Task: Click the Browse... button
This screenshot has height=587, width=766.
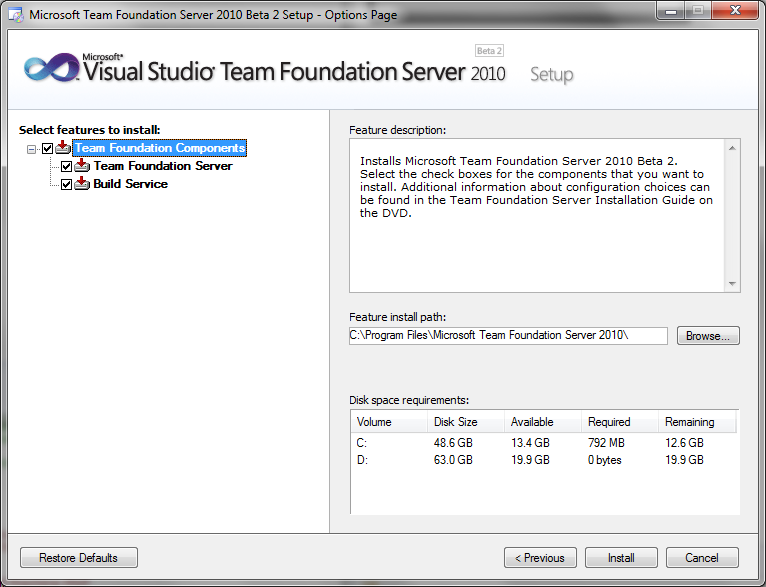Action: pyautogui.click(x=708, y=335)
